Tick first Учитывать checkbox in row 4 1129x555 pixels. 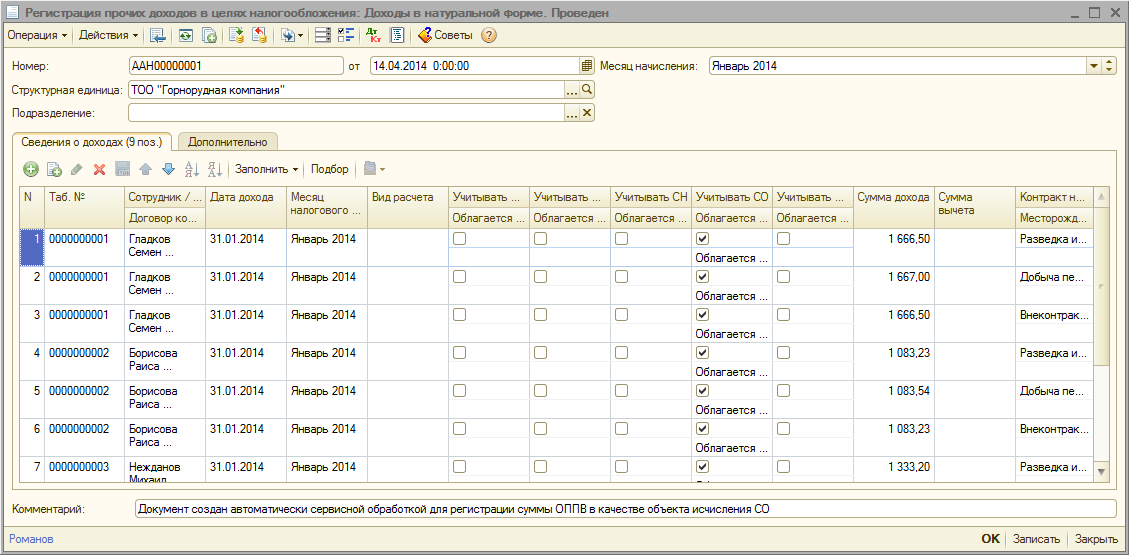(x=459, y=353)
